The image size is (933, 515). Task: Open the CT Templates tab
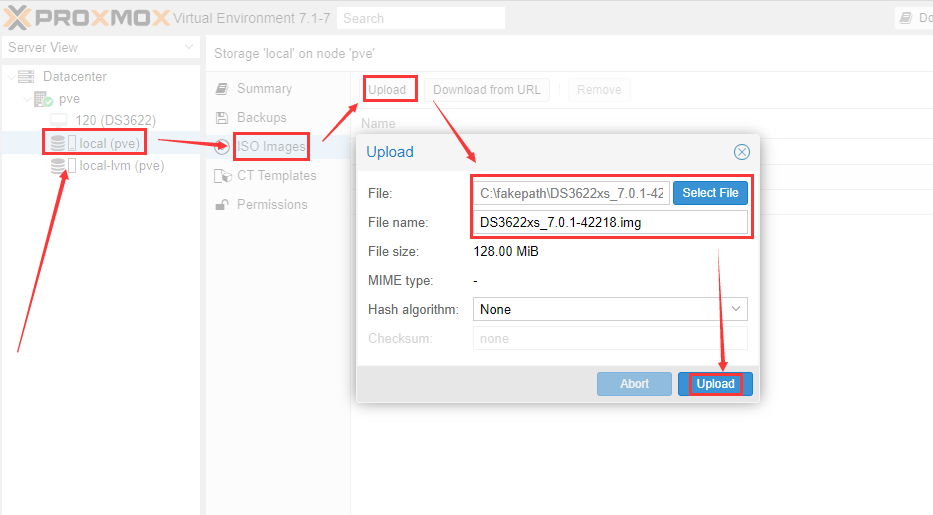pos(277,175)
